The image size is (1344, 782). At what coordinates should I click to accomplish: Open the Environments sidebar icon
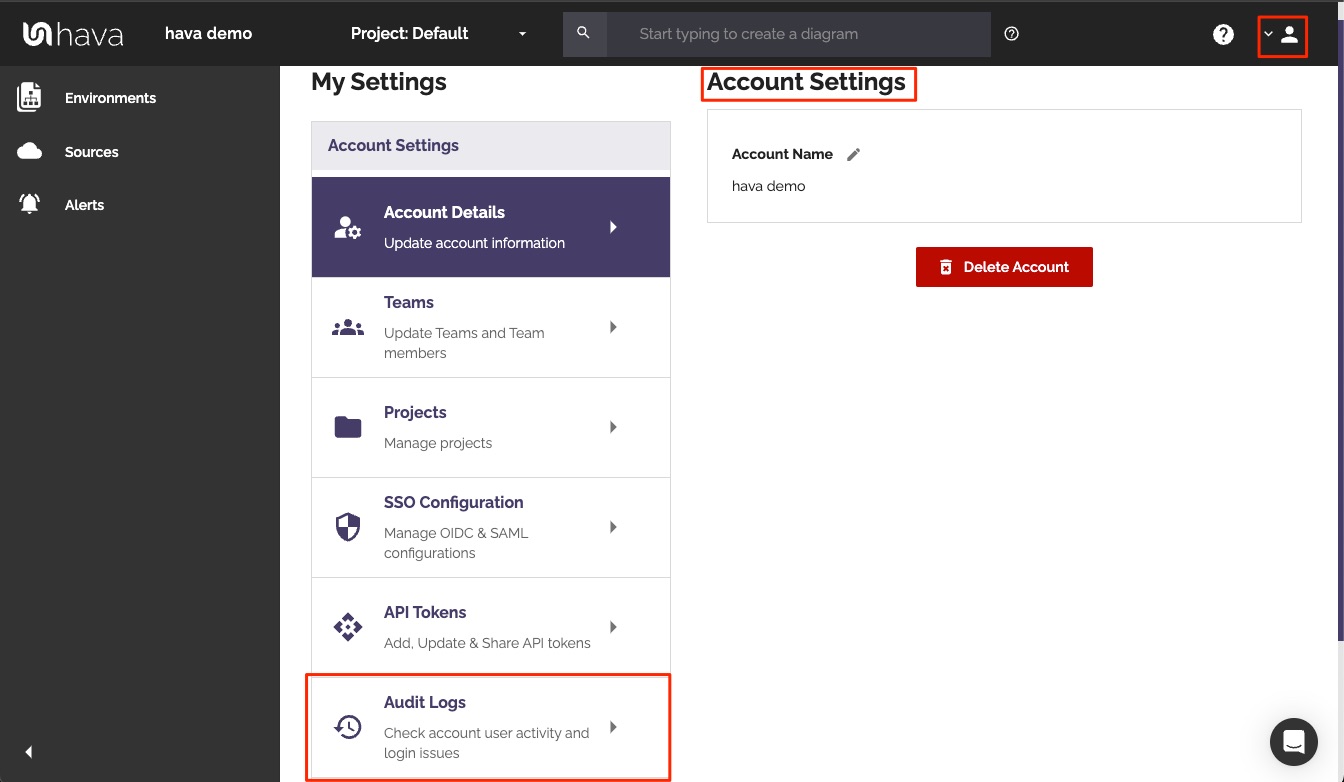click(30, 98)
